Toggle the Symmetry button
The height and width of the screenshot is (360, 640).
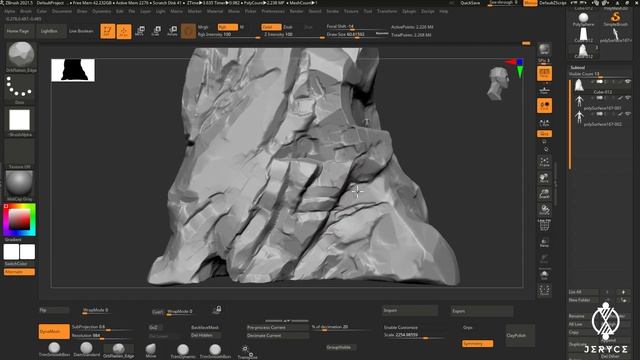(477, 344)
